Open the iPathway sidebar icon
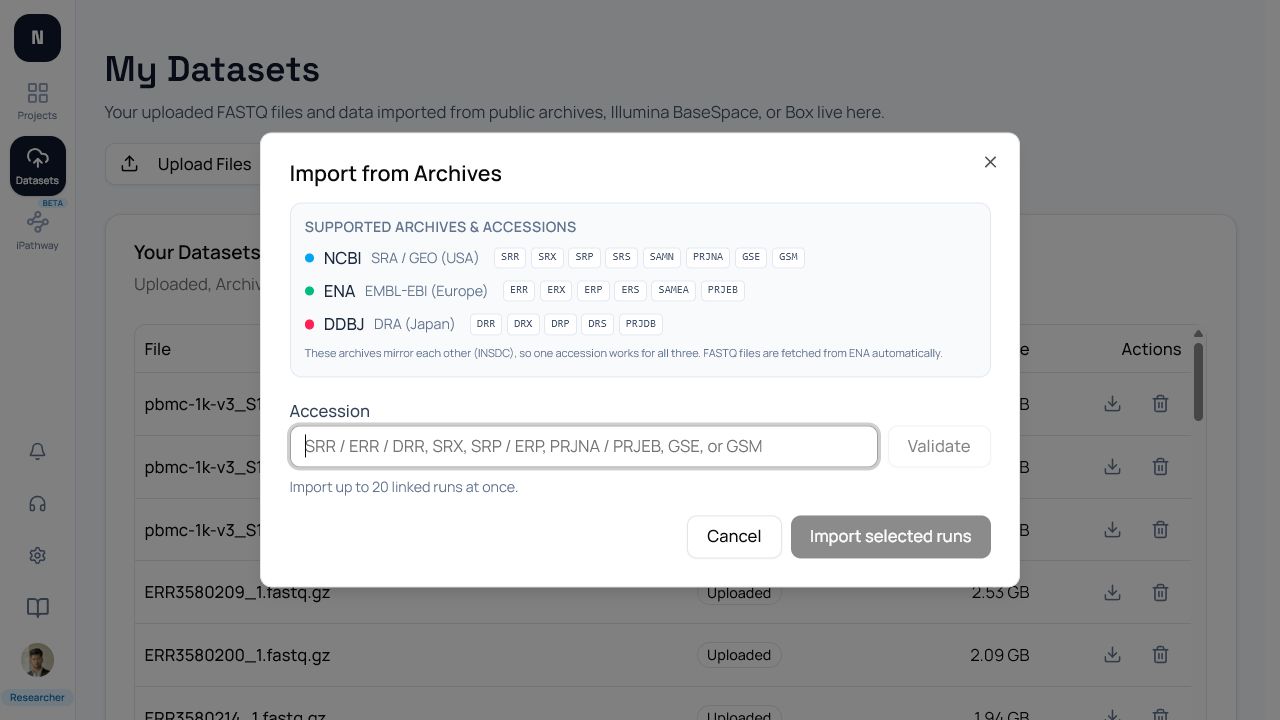 [37, 230]
